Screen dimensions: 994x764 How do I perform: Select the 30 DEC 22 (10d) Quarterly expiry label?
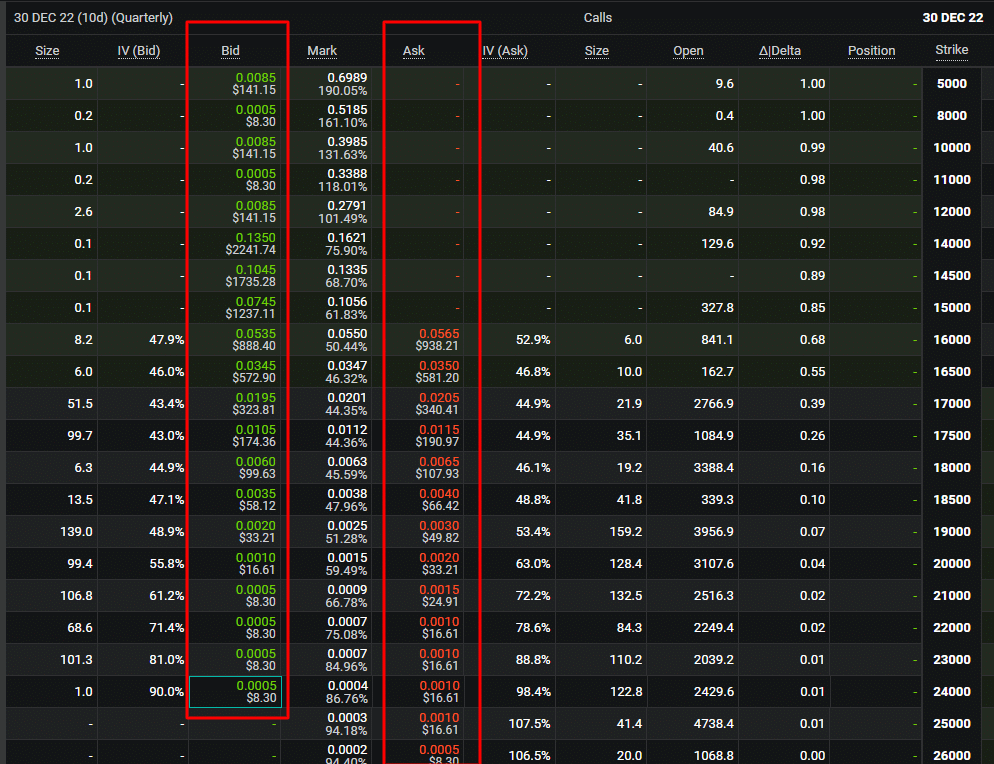tap(93, 18)
